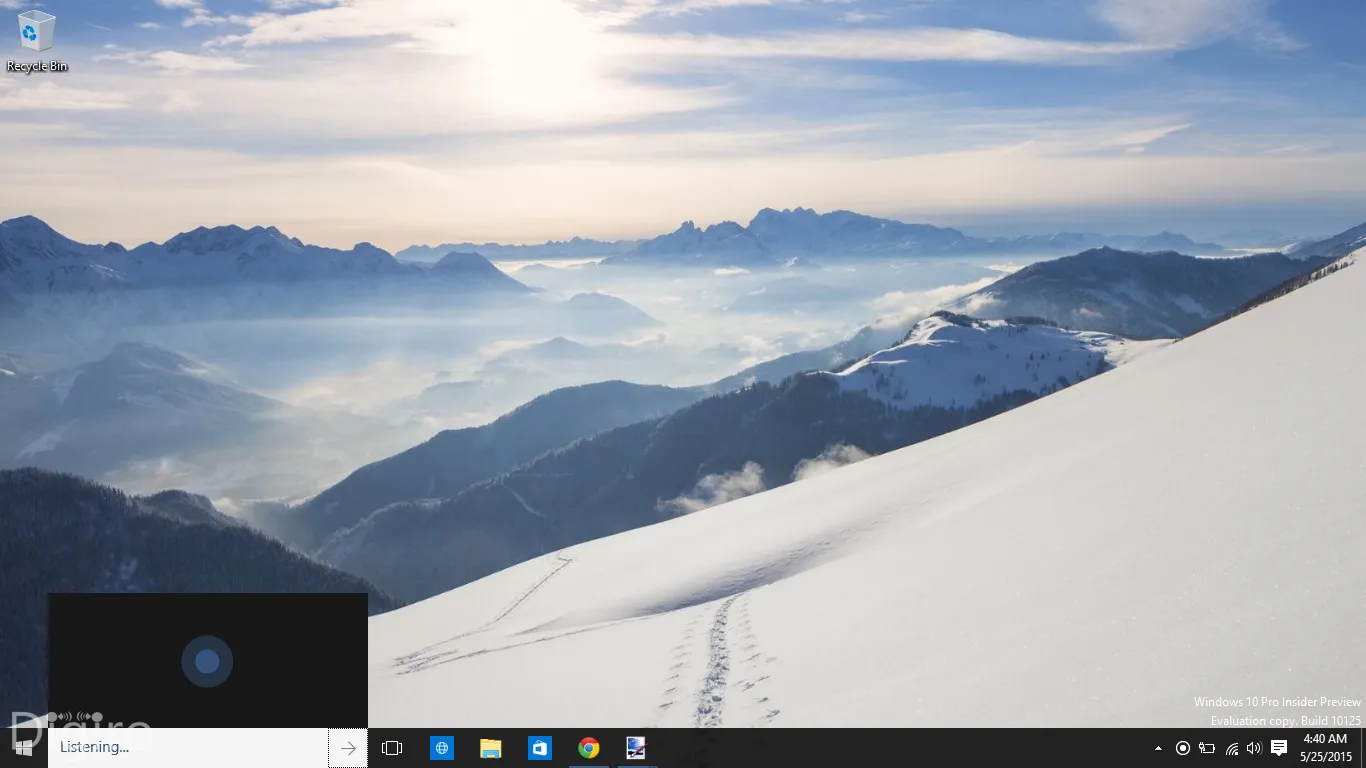
Task: Open the Start menu Windows logo
Action: pyautogui.click(x=24, y=748)
